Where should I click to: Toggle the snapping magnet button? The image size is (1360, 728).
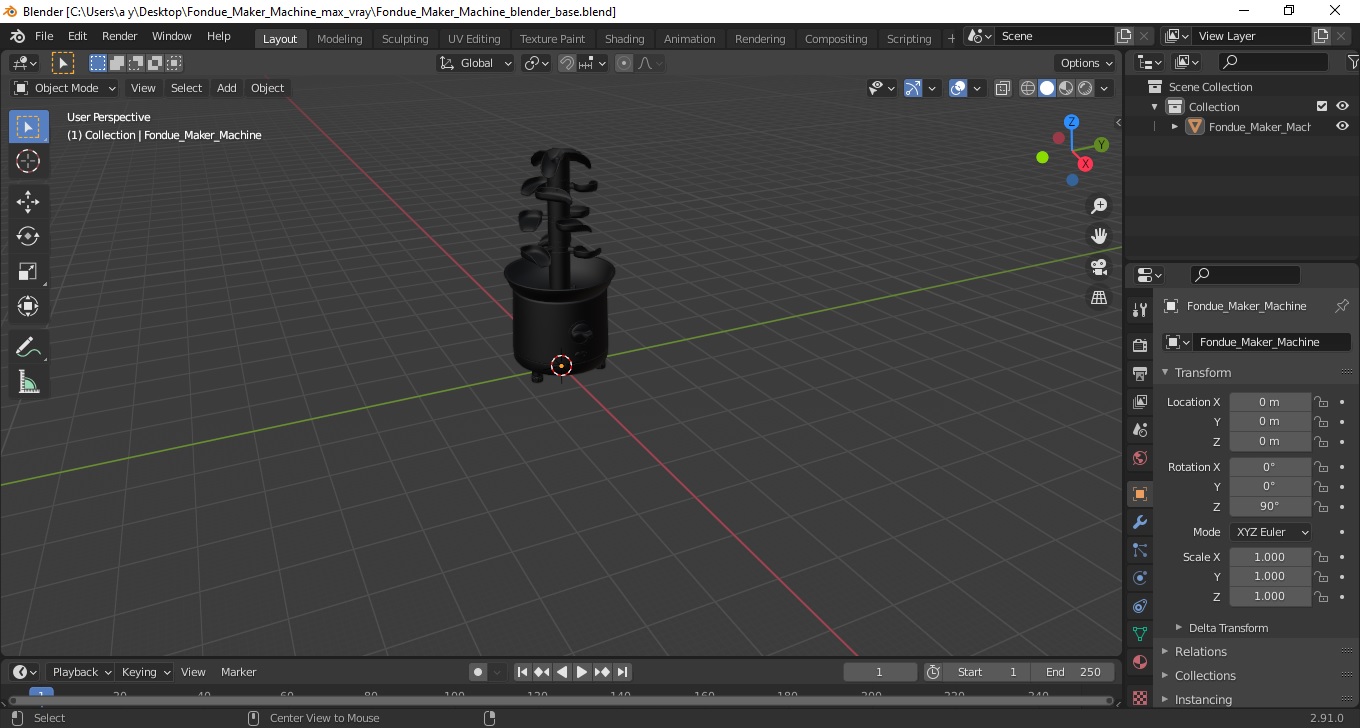[x=567, y=63]
